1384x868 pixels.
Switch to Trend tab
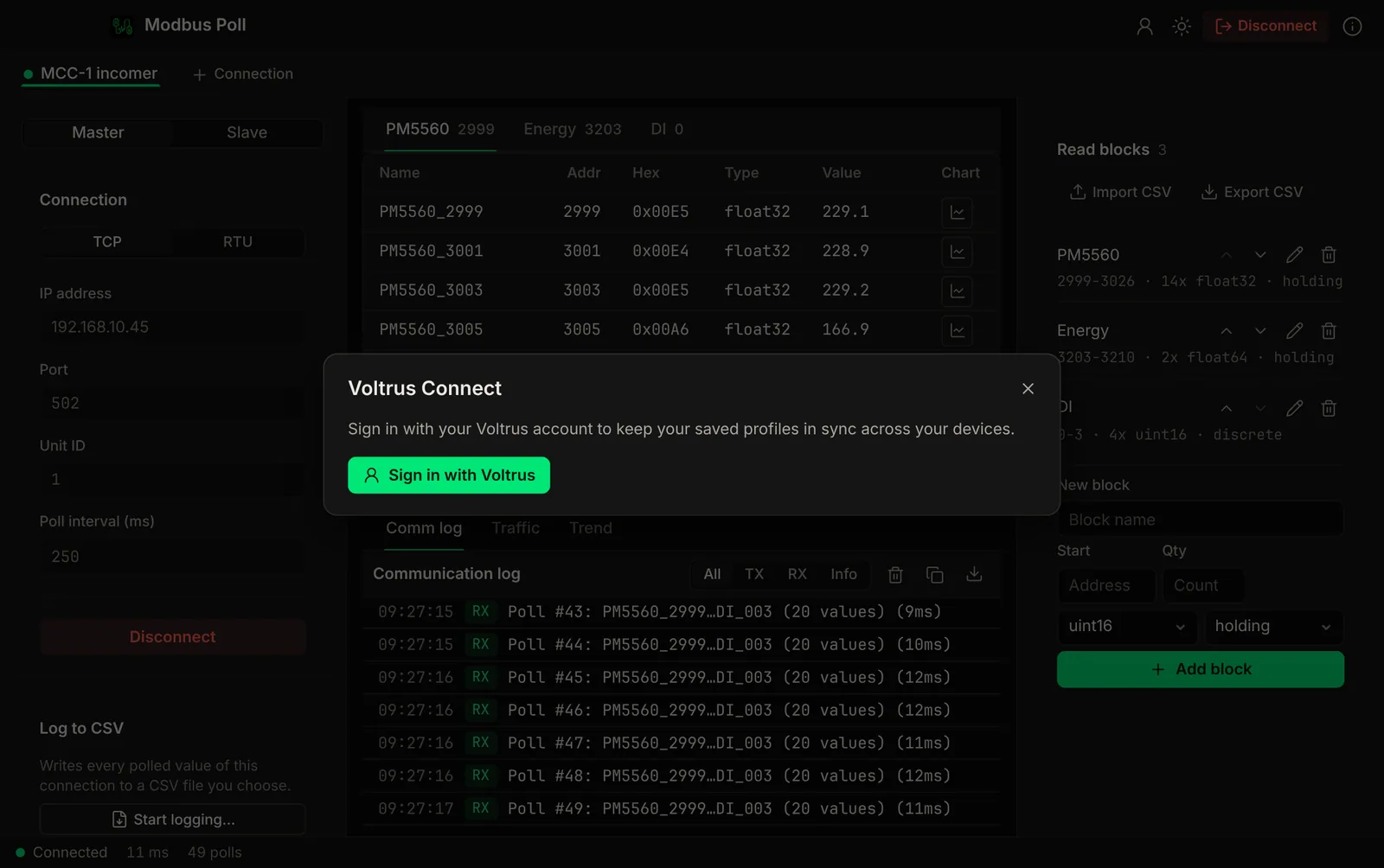[x=591, y=528]
